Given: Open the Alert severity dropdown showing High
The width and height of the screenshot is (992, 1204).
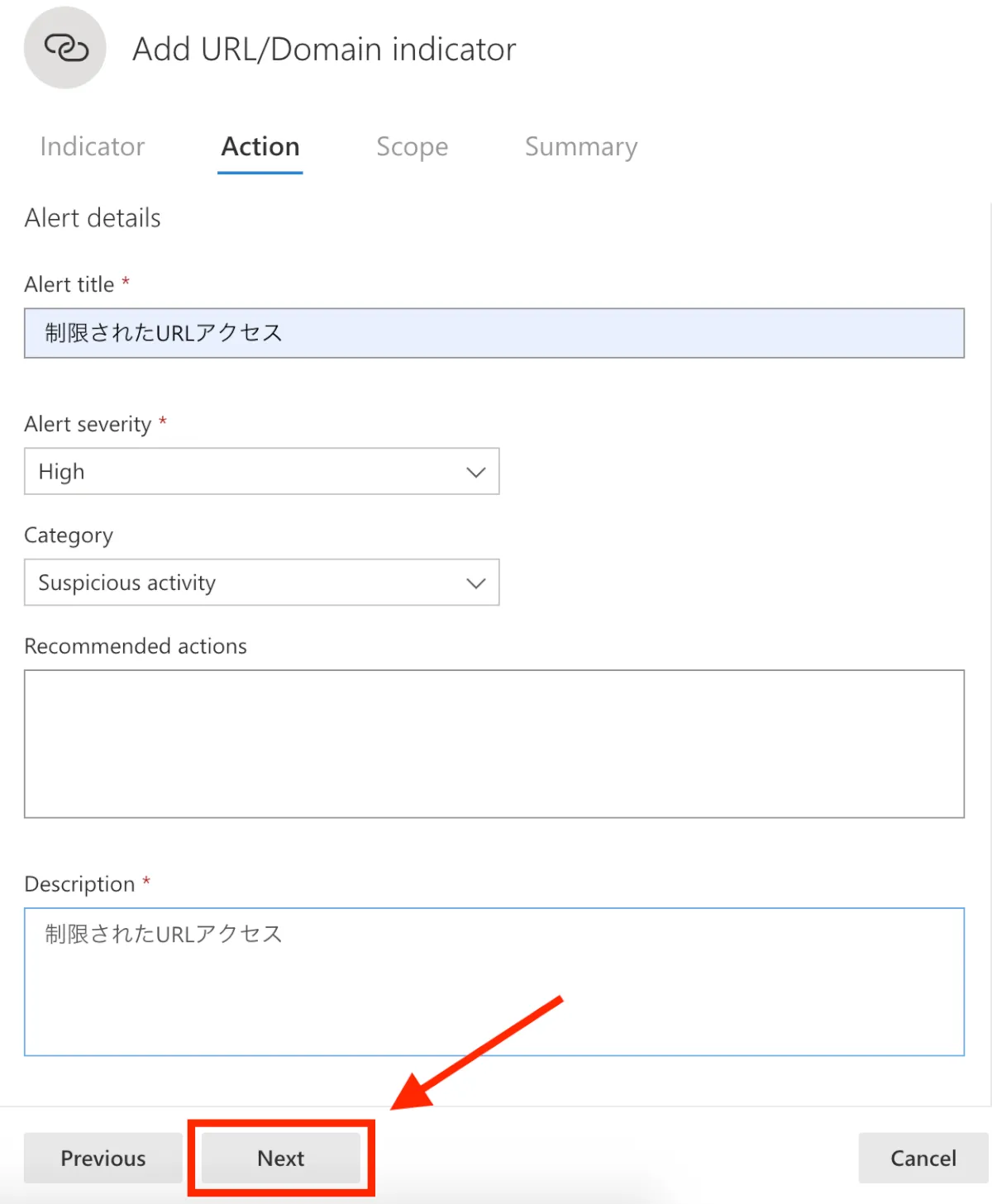Looking at the screenshot, I should 261,472.
